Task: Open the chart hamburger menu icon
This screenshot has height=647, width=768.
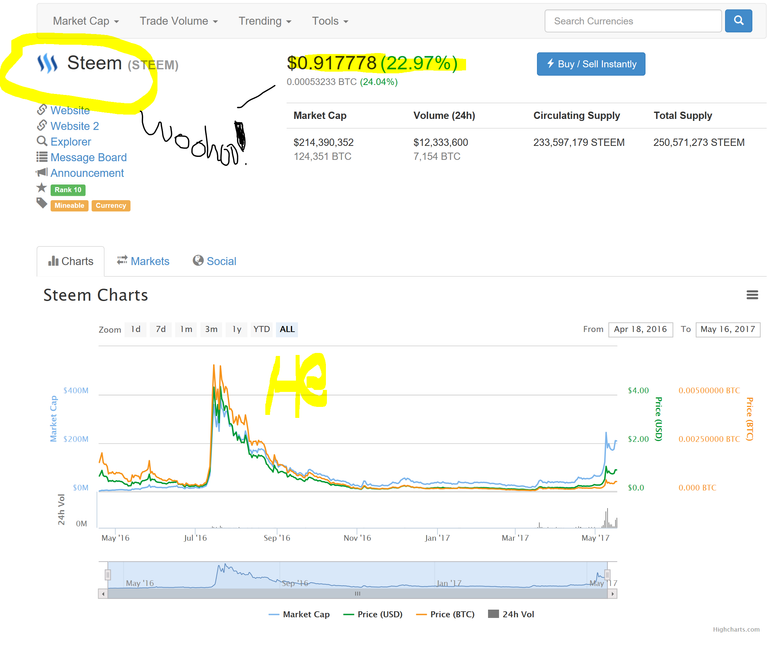Action: click(x=752, y=295)
